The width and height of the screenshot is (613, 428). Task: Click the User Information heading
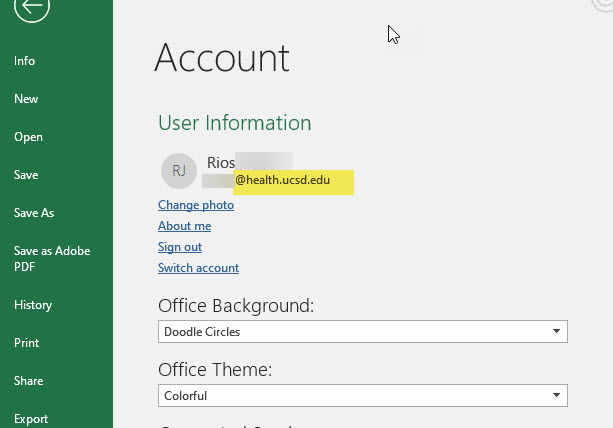(235, 123)
